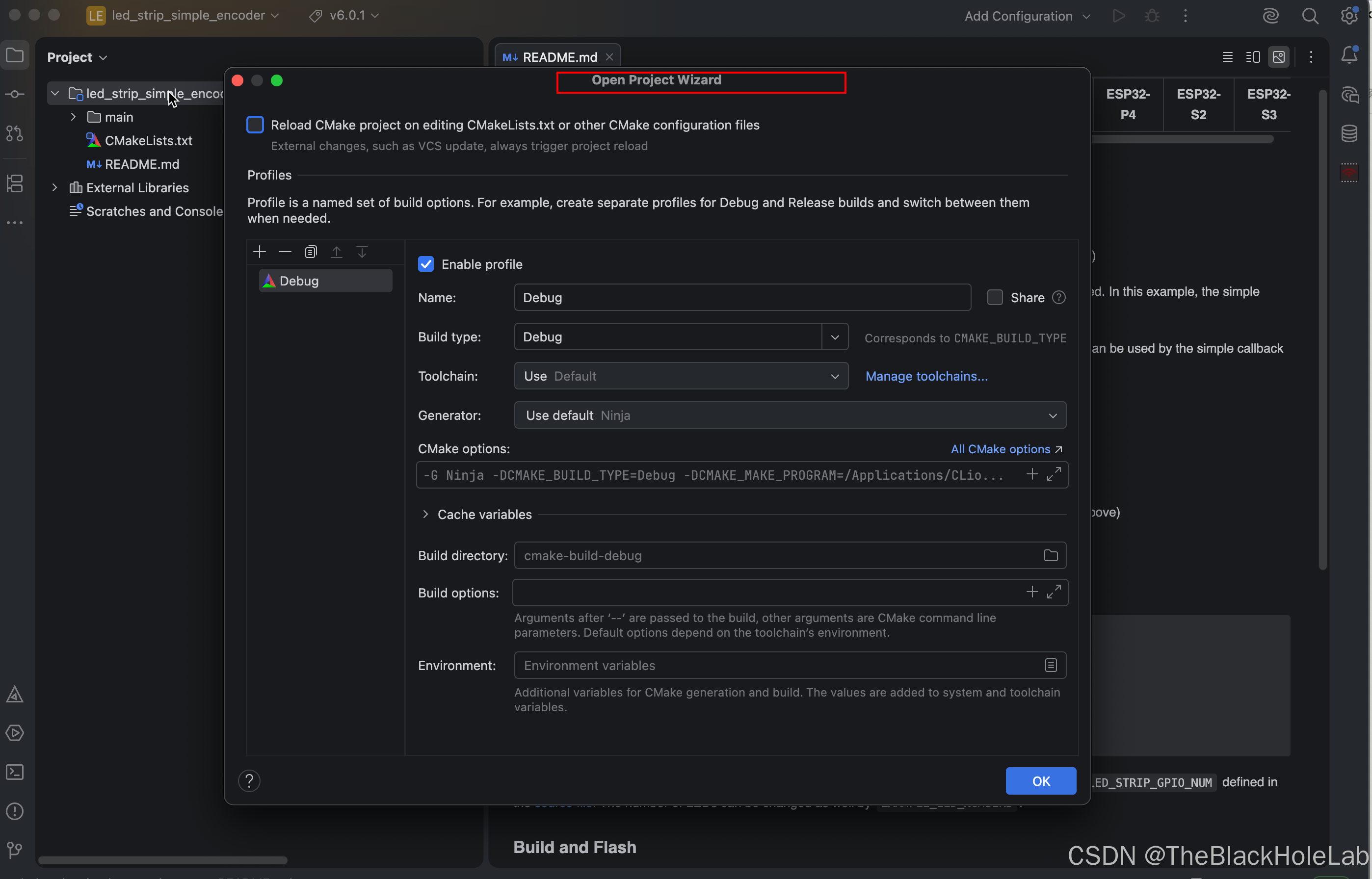This screenshot has height=879, width=1372.
Task: Open the More tool windows ellipsis
Action: tap(15, 223)
